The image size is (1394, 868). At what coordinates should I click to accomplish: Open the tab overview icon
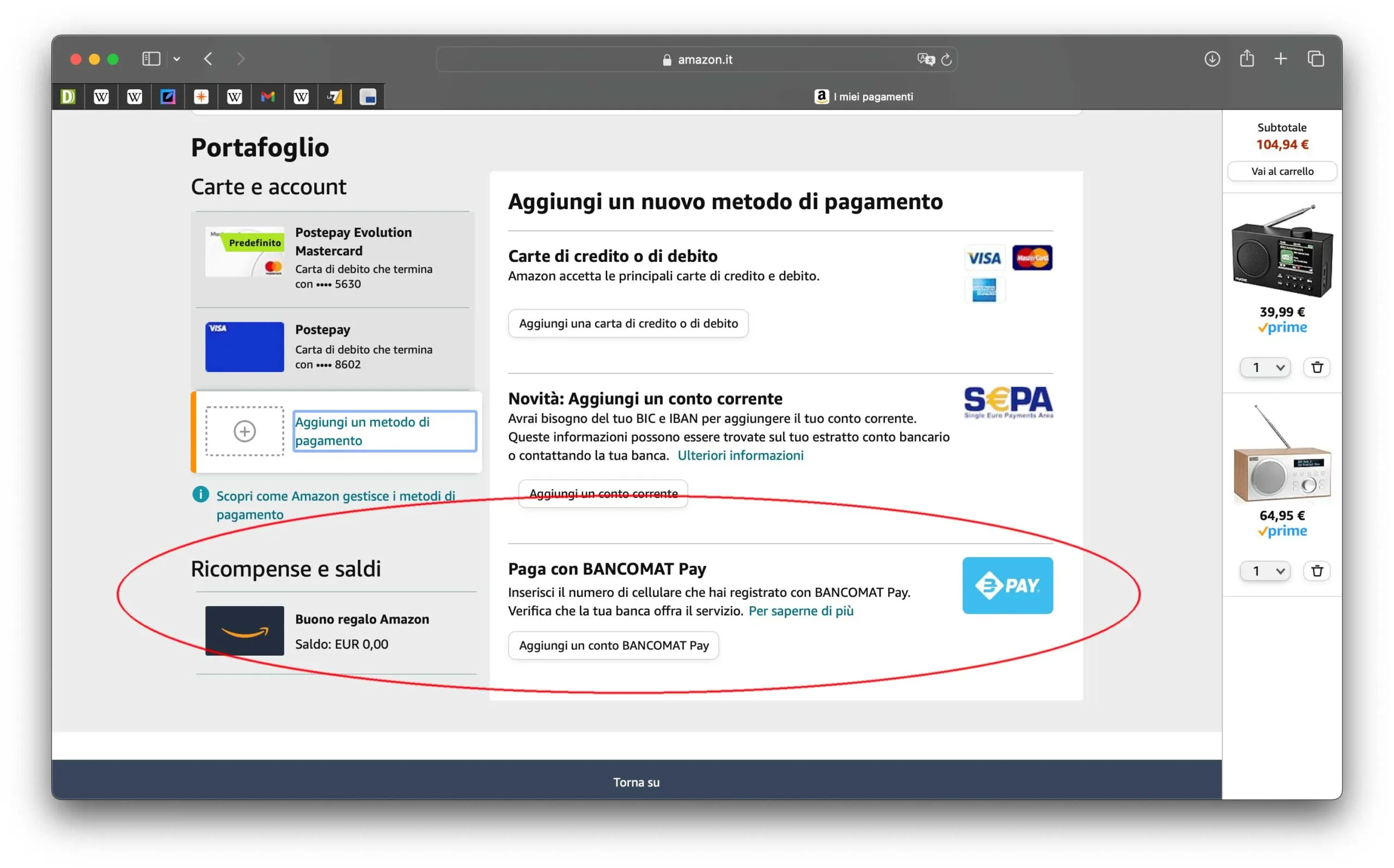click(1316, 59)
